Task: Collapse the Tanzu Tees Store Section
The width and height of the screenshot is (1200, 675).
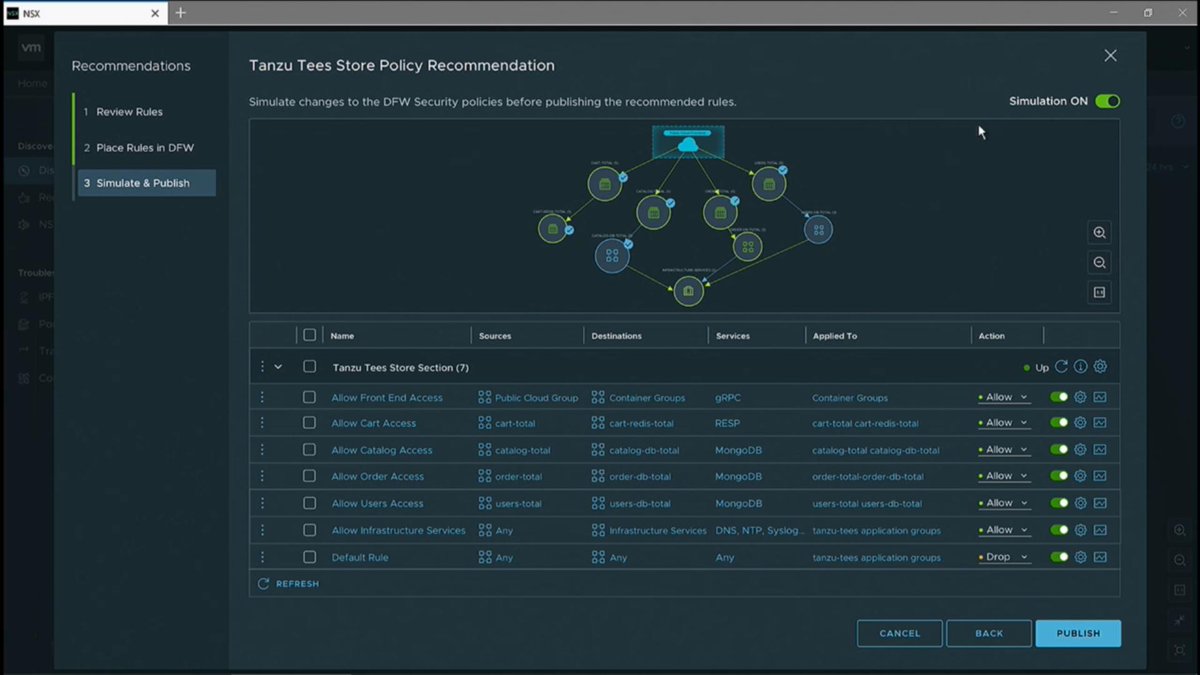Action: pyautogui.click(x=278, y=367)
